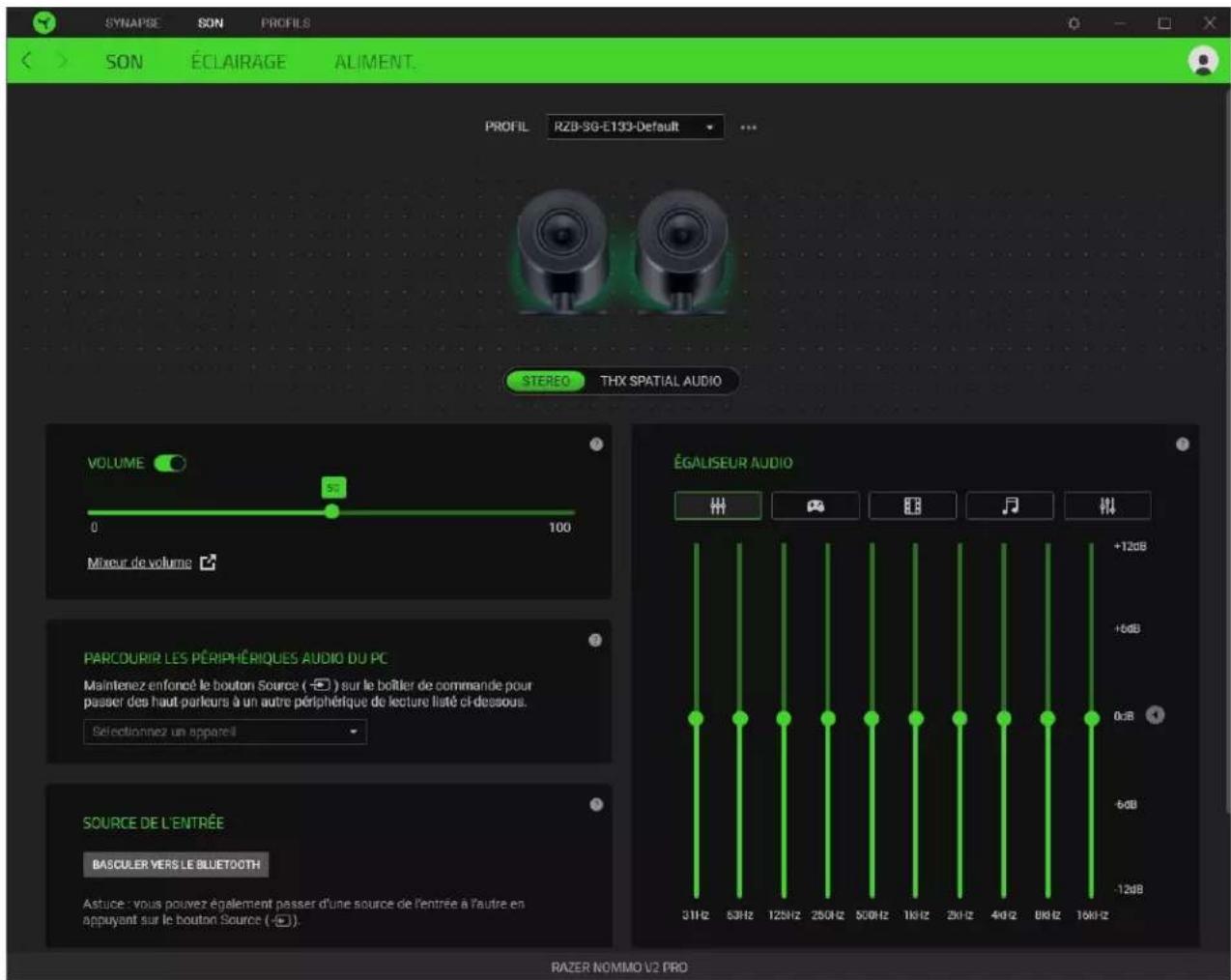Screen dimensions: 1231x980
Task: Select the music equalizer preset icon
Action: click(x=1010, y=505)
